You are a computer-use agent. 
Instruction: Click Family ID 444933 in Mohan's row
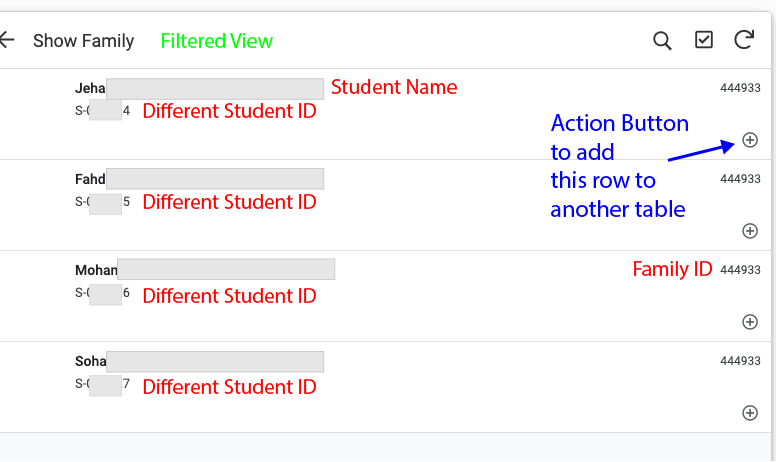[x=740, y=270]
